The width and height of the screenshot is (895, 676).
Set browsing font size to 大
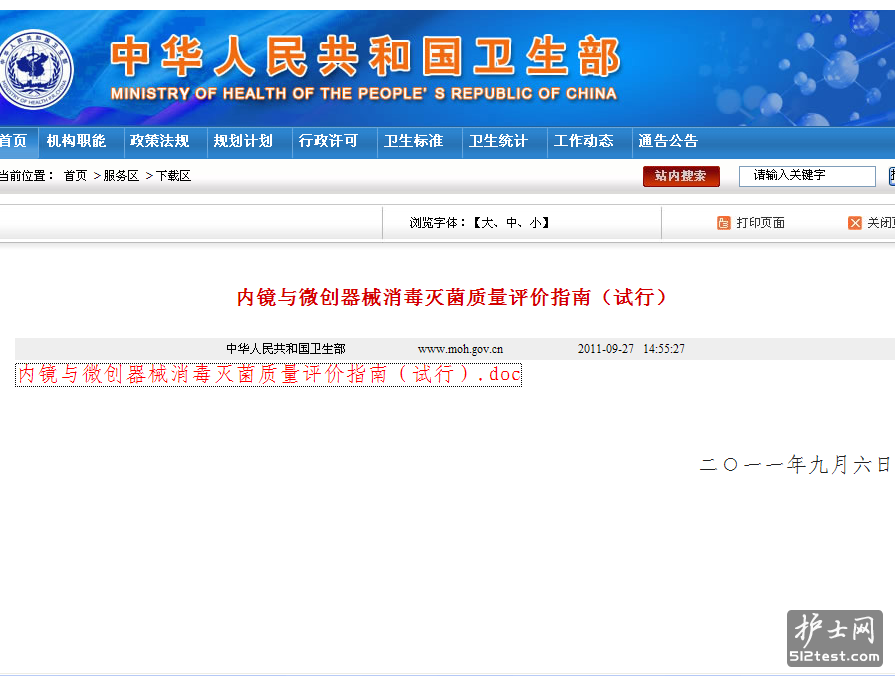pyautogui.click(x=489, y=223)
